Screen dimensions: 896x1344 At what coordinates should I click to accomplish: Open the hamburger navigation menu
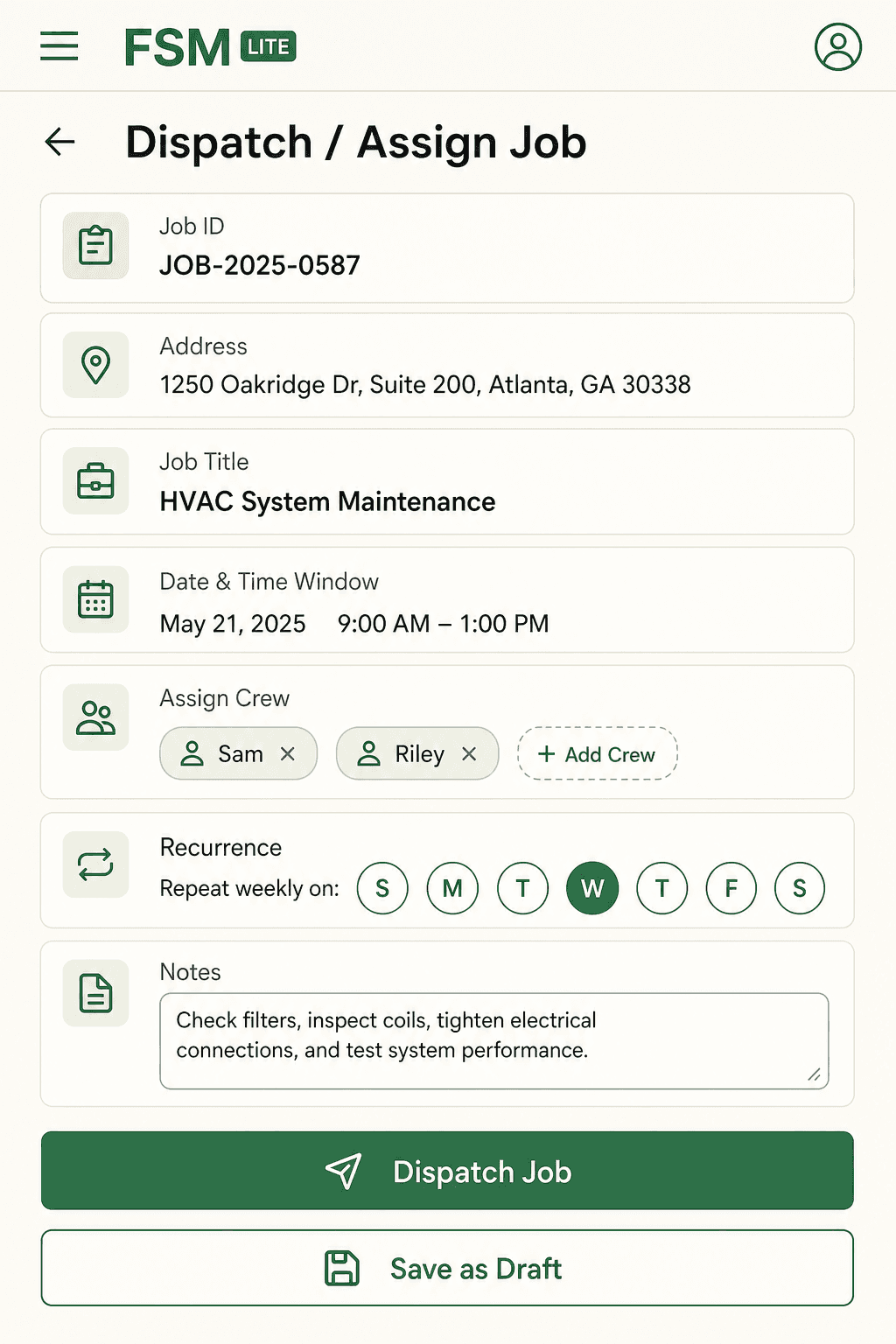pyautogui.click(x=59, y=46)
